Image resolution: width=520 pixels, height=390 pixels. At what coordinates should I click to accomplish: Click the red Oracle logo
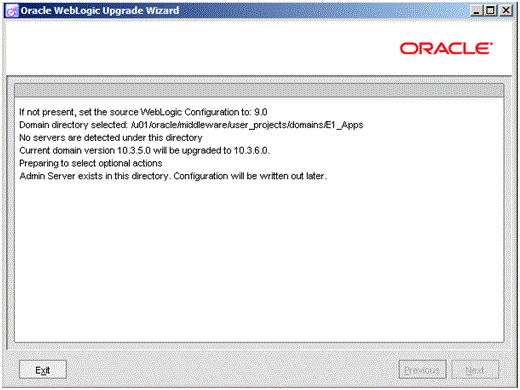[446, 48]
